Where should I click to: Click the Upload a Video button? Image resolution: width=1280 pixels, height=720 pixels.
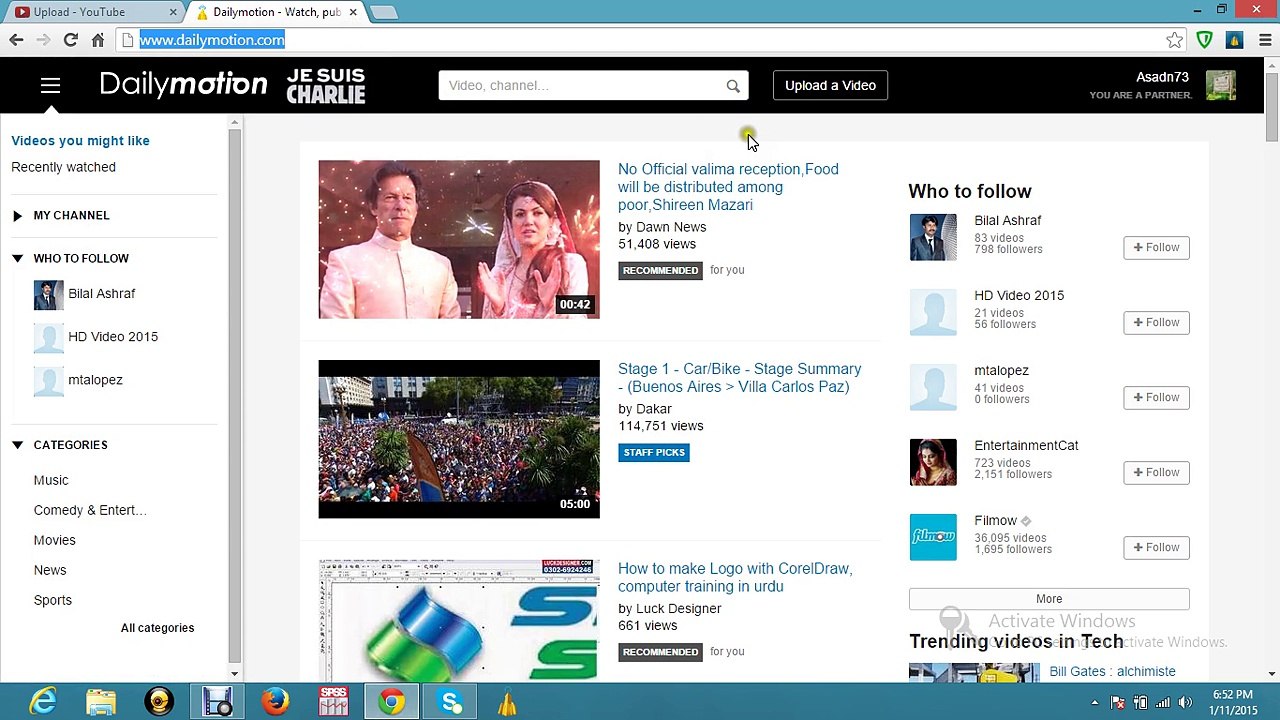(x=830, y=86)
